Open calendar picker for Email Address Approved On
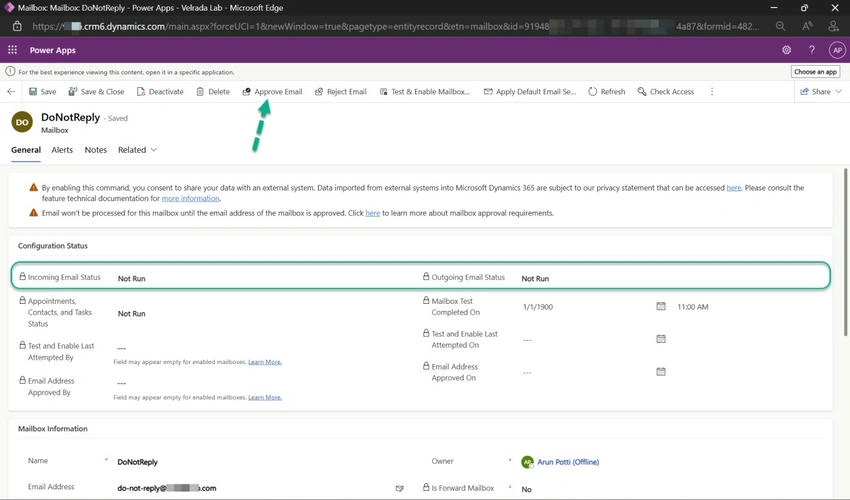This screenshot has height=500, width=850. [x=661, y=372]
